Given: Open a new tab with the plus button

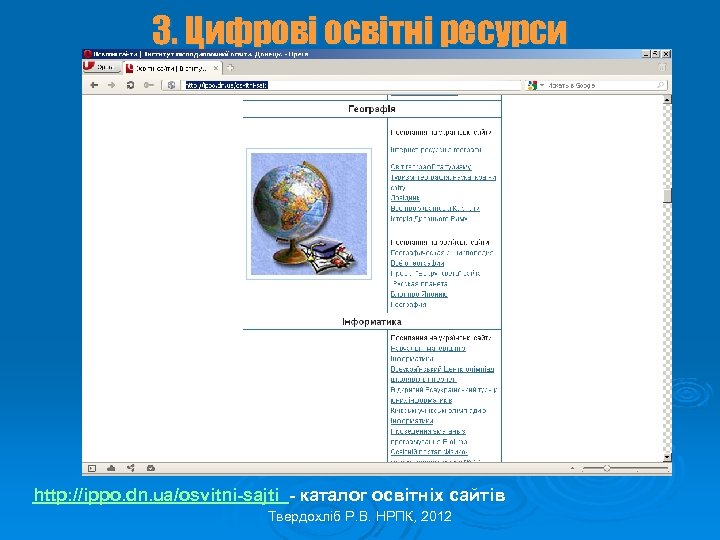Looking at the screenshot, I should [230, 68].
